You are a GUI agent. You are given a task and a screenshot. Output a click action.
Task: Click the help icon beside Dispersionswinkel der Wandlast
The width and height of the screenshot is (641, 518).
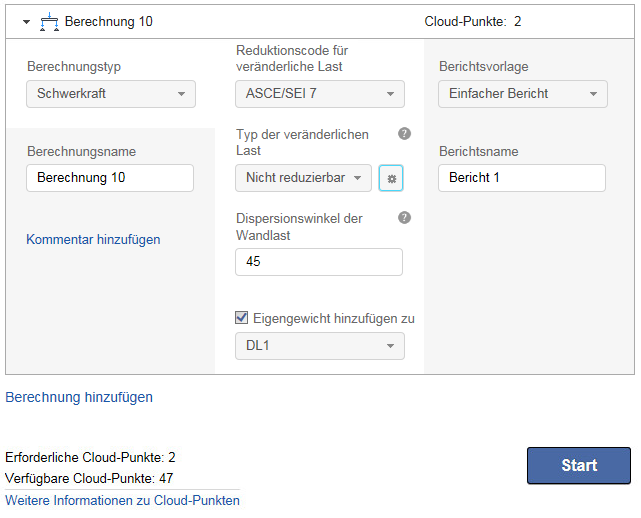(x=404, y=217)
